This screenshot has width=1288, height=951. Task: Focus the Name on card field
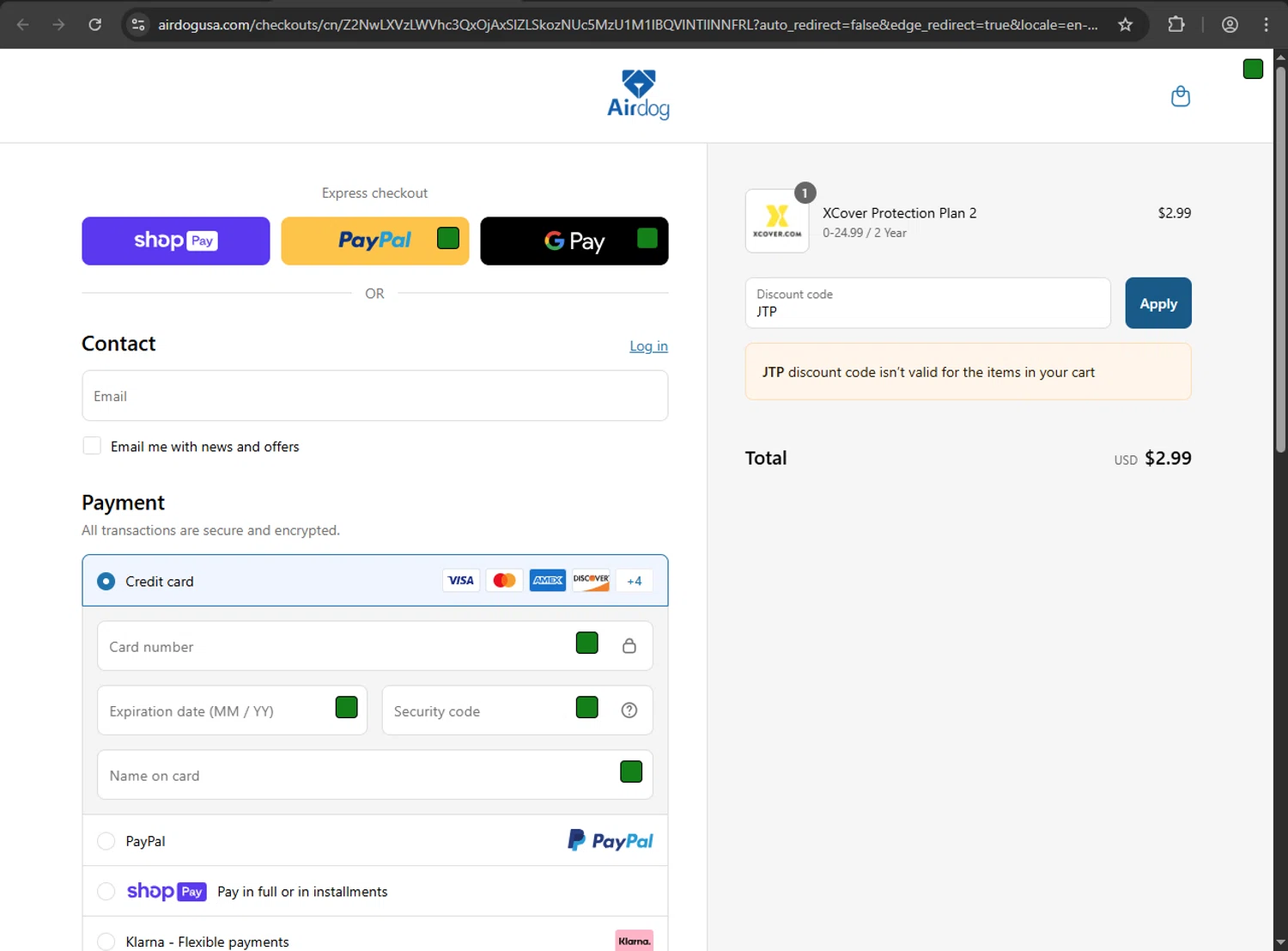pyautogui.click(x=375, y=775)
